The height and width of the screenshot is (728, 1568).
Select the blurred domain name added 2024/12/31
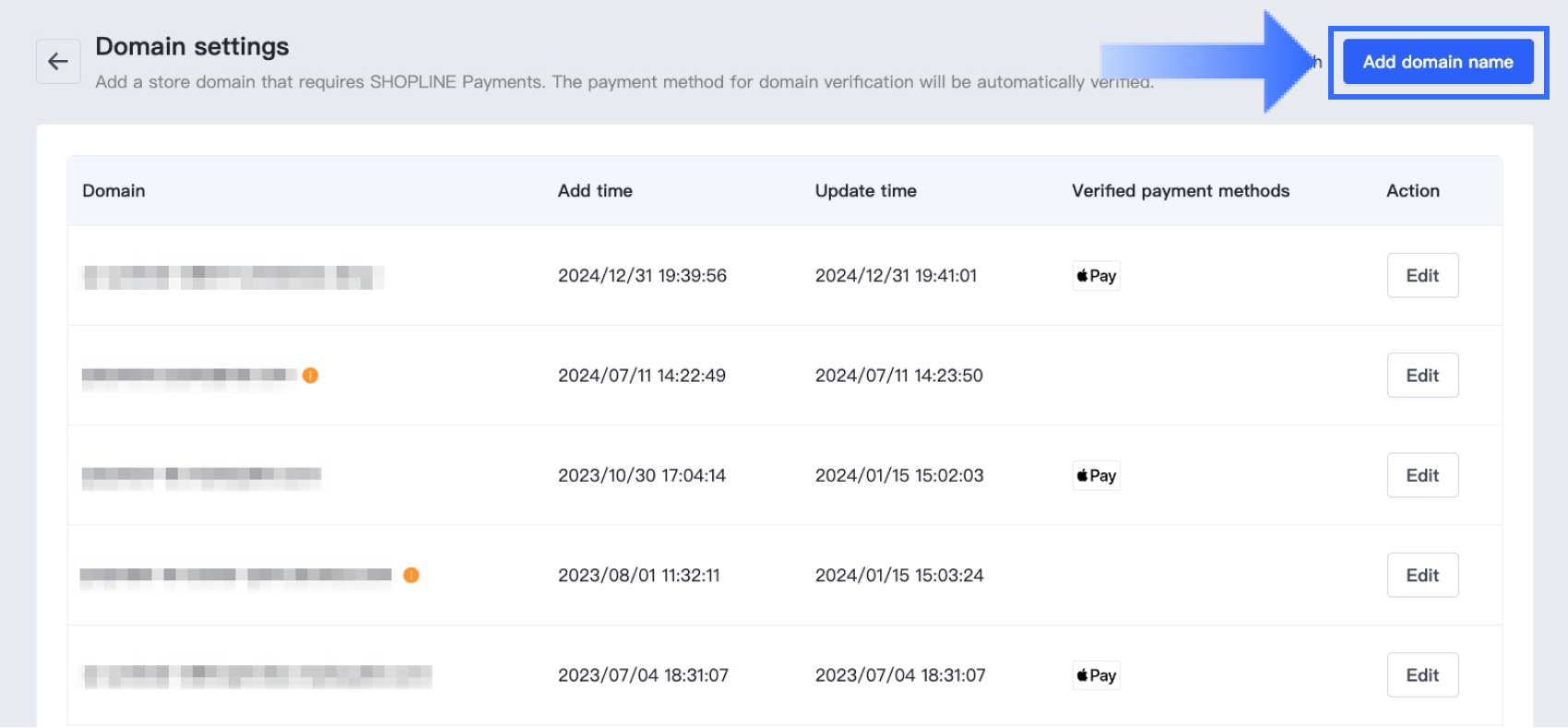[232, 277]
